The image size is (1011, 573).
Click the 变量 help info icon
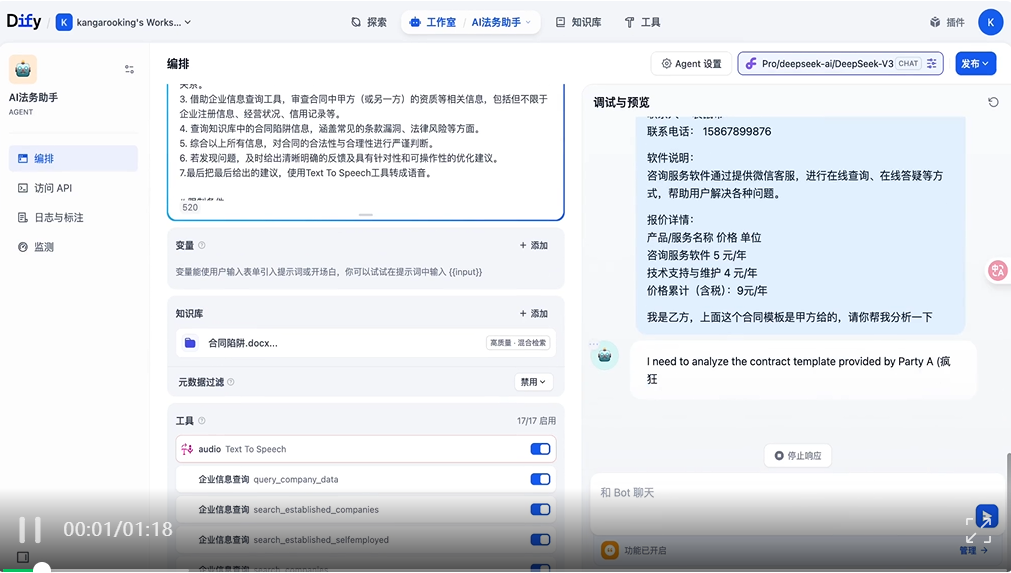pyautogui.click(x=202, y=246)
